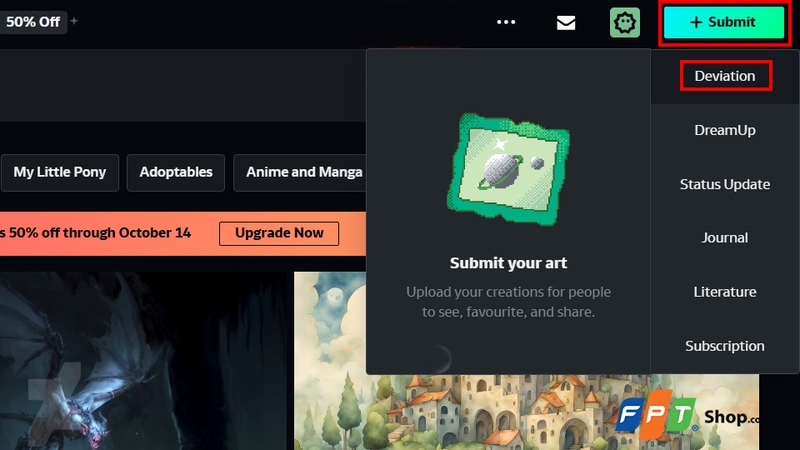The height and width of the screenshot is (450, 800).
Task: Click the small plus beside 50% Off
Action: pos(74,21)
